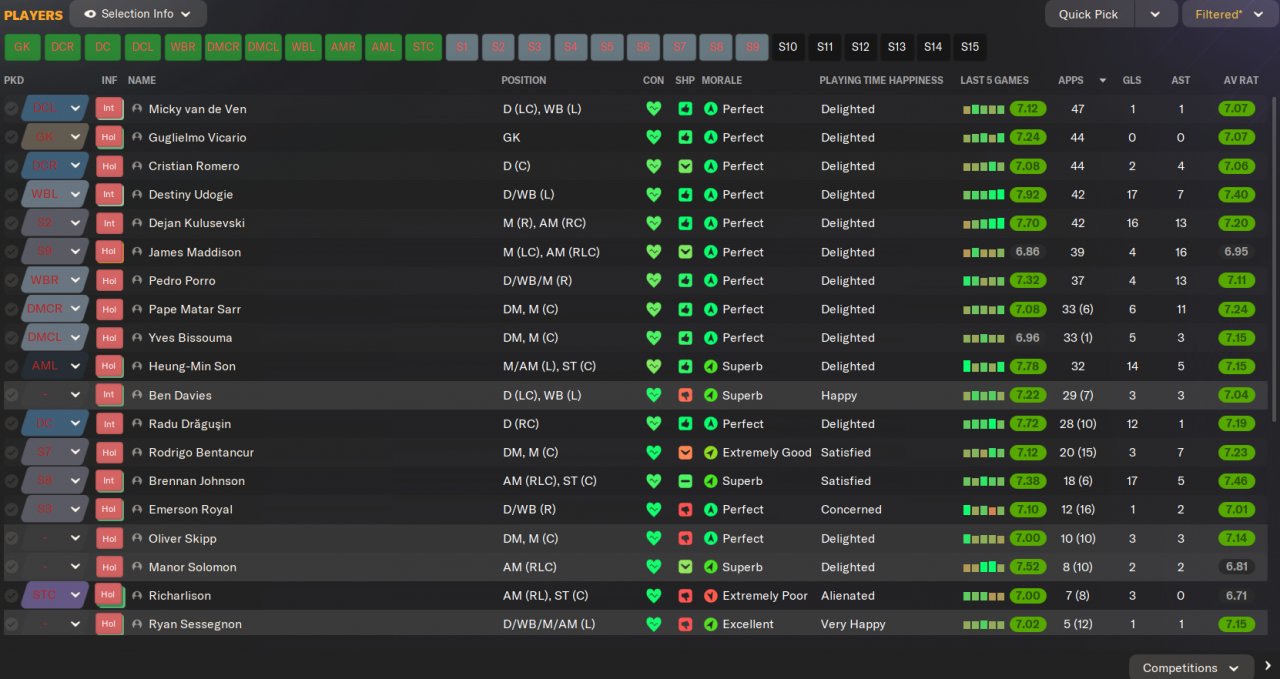Click Ryan Sessegnon's Excellent morale icon
Viewport: 1280px width, 679px height.
711,624
